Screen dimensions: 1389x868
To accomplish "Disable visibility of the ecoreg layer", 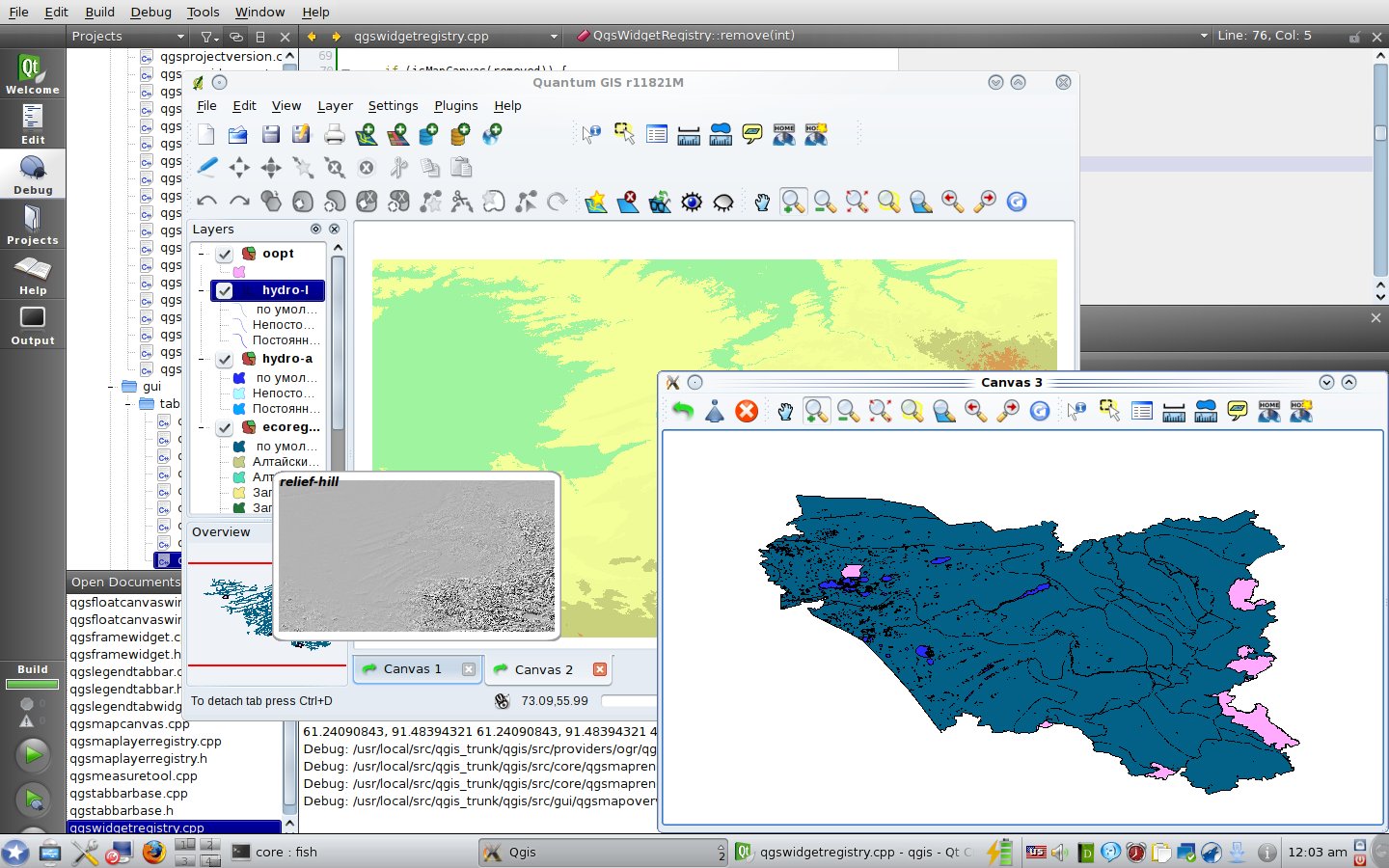I will 224,427.
